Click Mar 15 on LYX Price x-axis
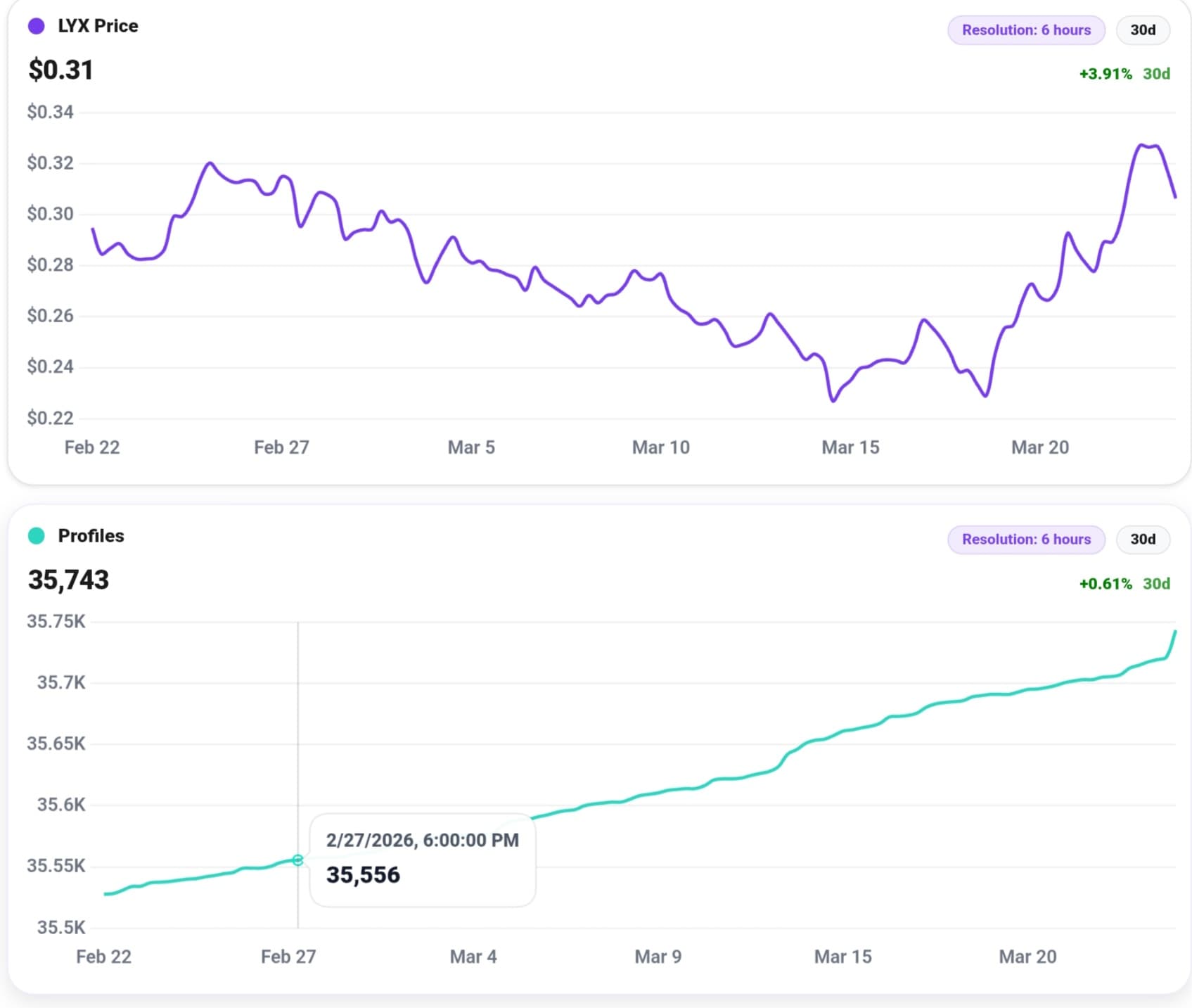The height and width of the screenshot is (1008, 1192). (850, 447)
